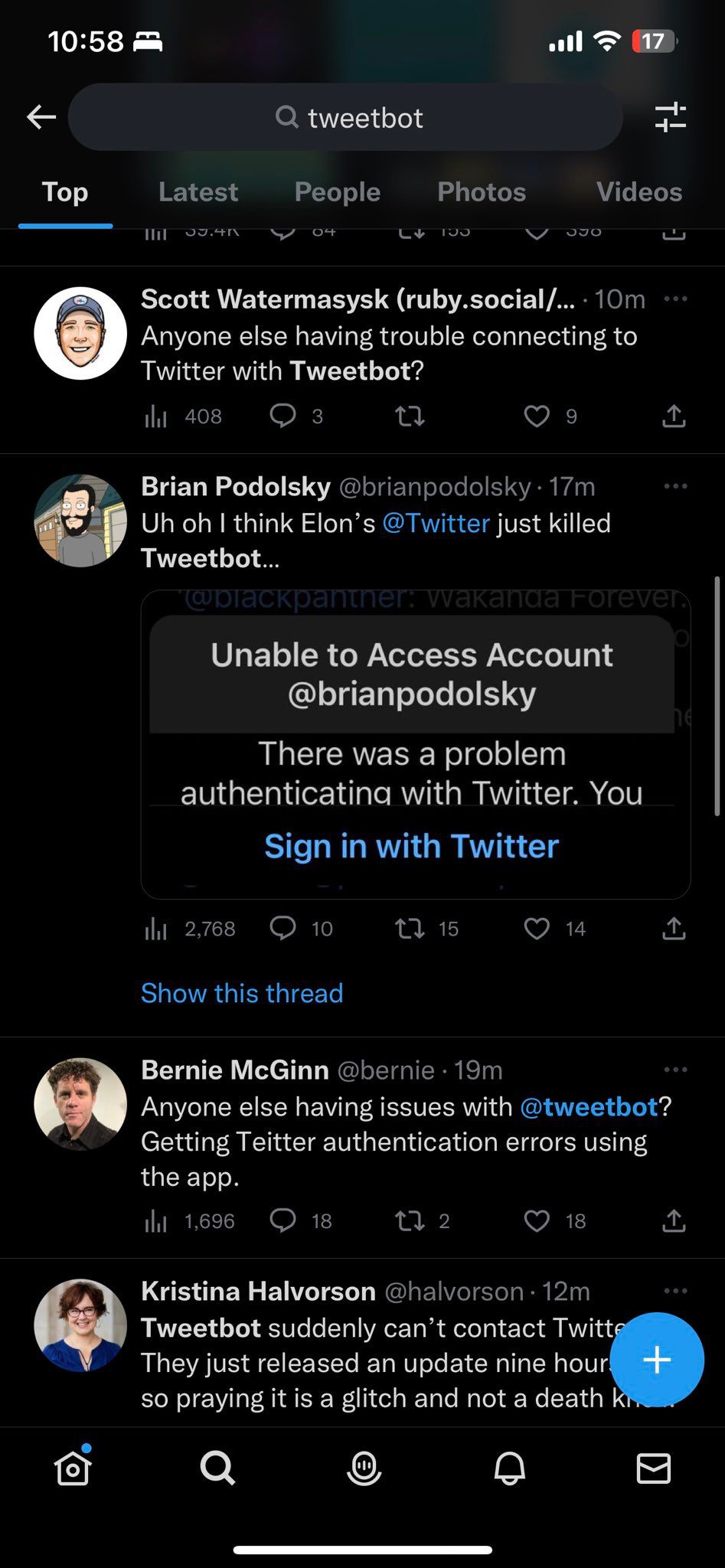
Task: Open search filter settings icon
Action: 671,117
